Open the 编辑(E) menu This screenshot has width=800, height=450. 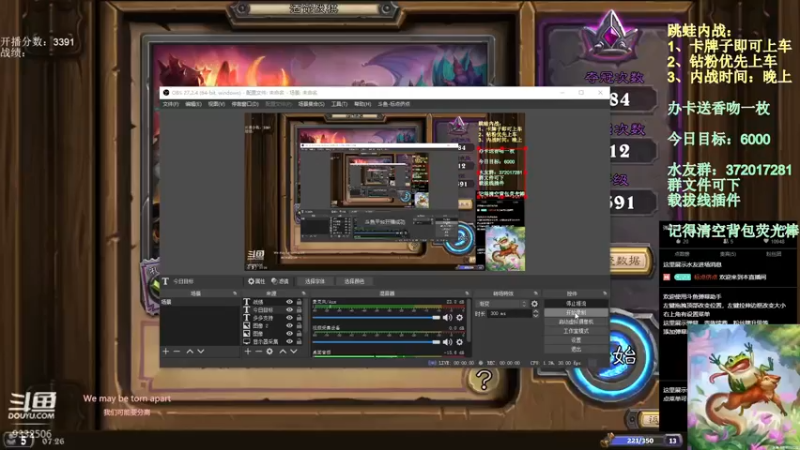[193, 104]
